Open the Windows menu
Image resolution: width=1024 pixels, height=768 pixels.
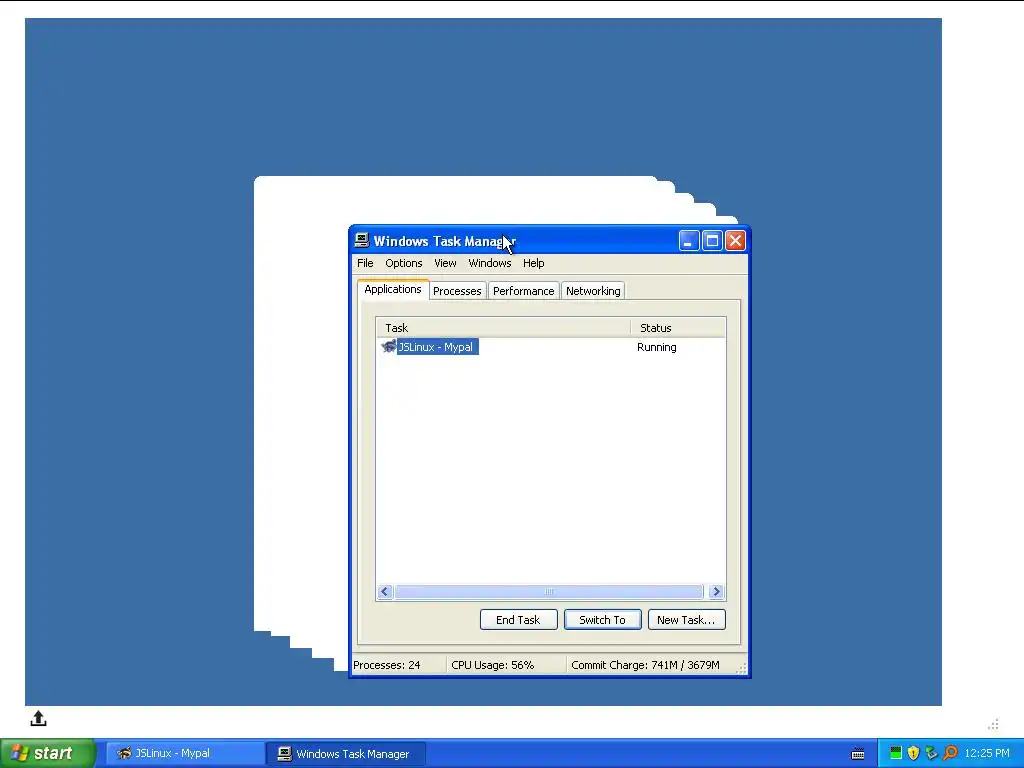click(490, 263)
